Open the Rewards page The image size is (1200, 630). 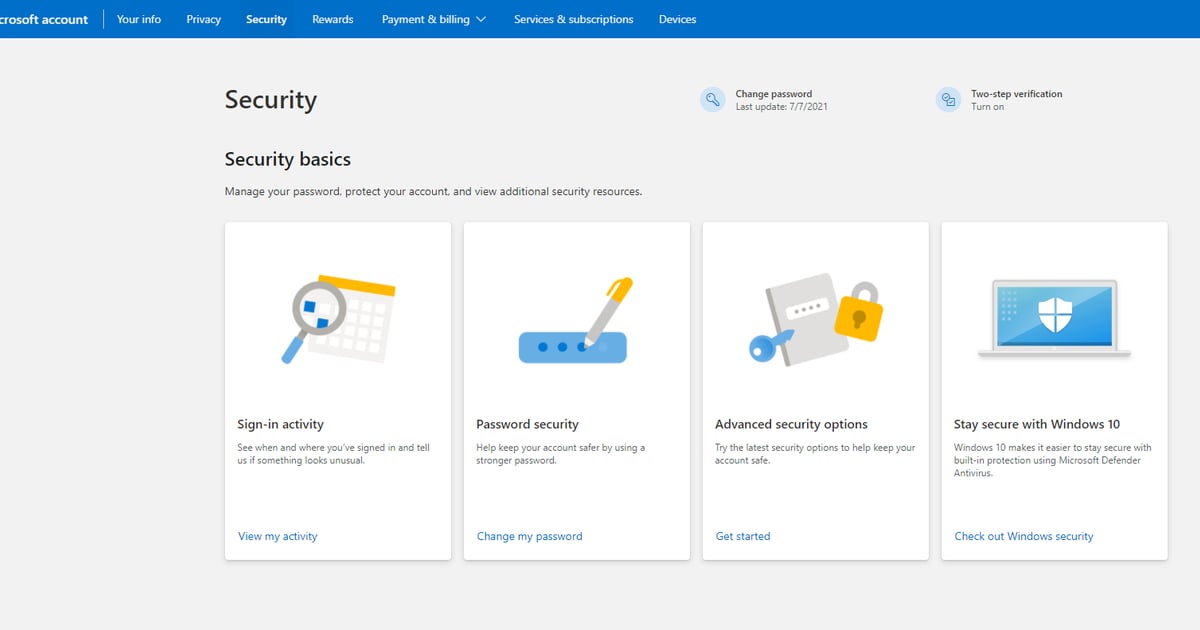(x=332, y=19)
